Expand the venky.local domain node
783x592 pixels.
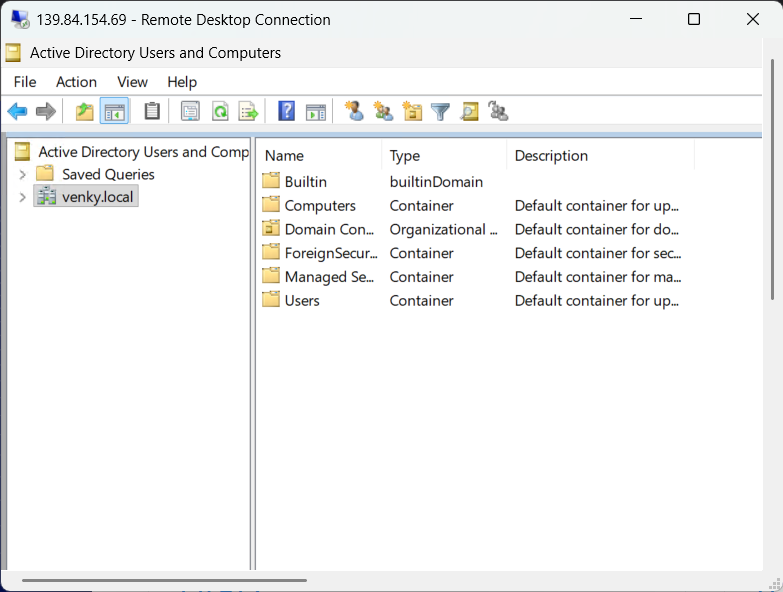tap(22, 197)
